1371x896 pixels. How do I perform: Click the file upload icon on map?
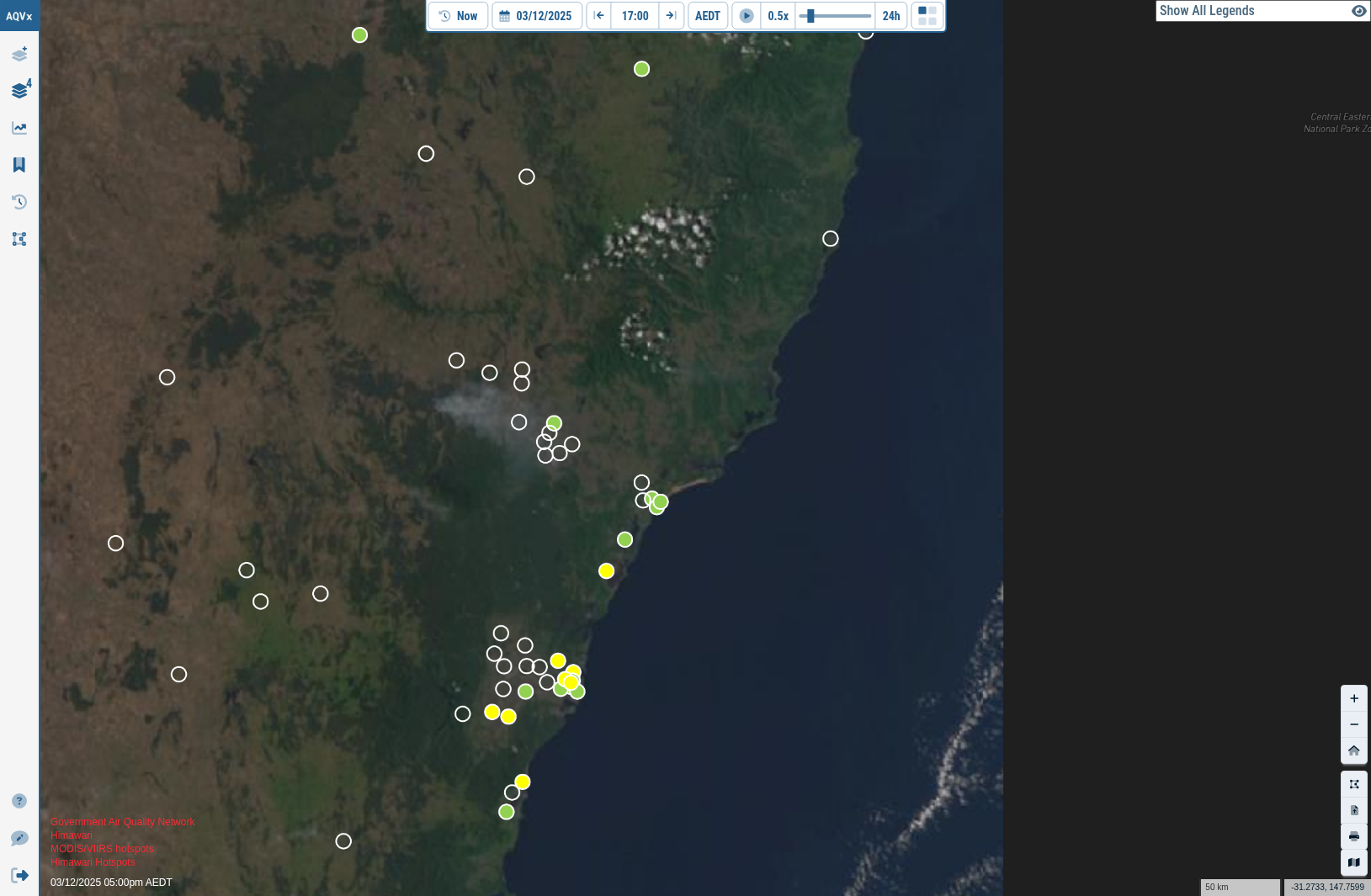pyautogui.click(x=1354, y=810)
